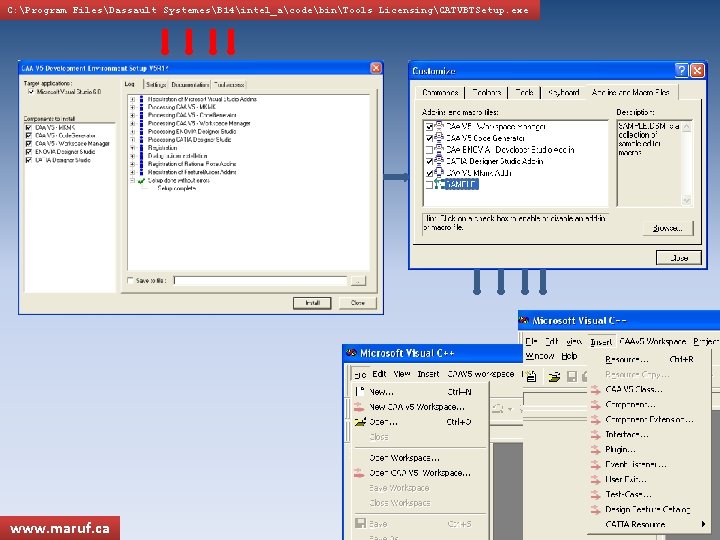Click the Plugin item's arrow icon
This screenshot has width=720, height=540.
[596, 450]
